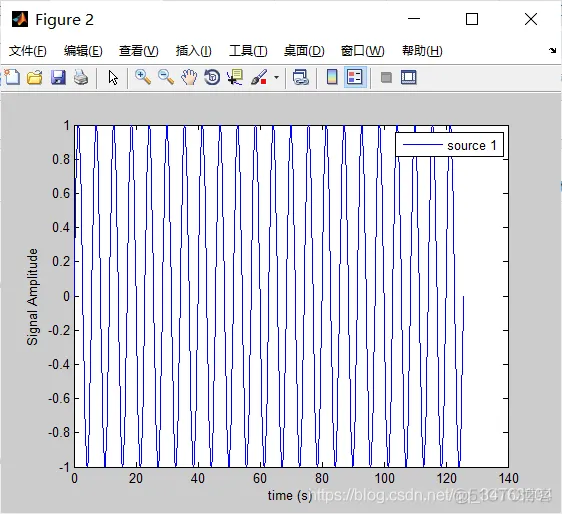Screen dimensions: 562x514
Task: Click the Hide Plot Tools icon
Action: tap(386, 77)
